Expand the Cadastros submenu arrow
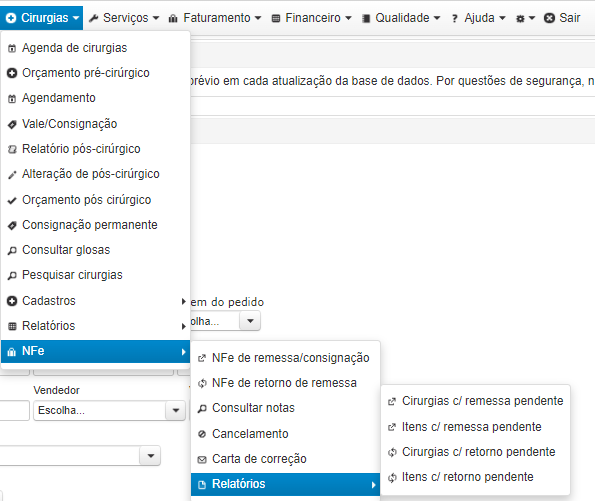The width and height of the screenshot is (595, 501). [x=183, y=301]
